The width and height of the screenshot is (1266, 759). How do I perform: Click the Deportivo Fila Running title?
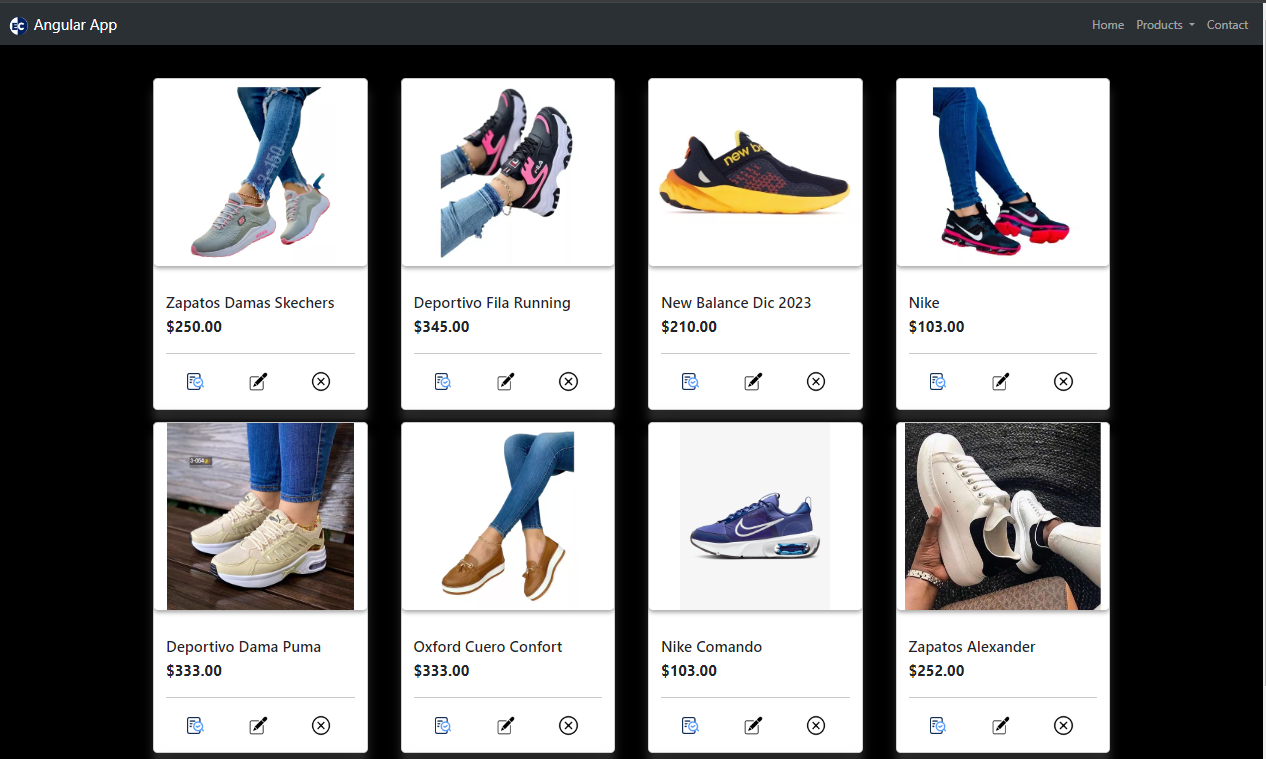click(x=492, y=303)
